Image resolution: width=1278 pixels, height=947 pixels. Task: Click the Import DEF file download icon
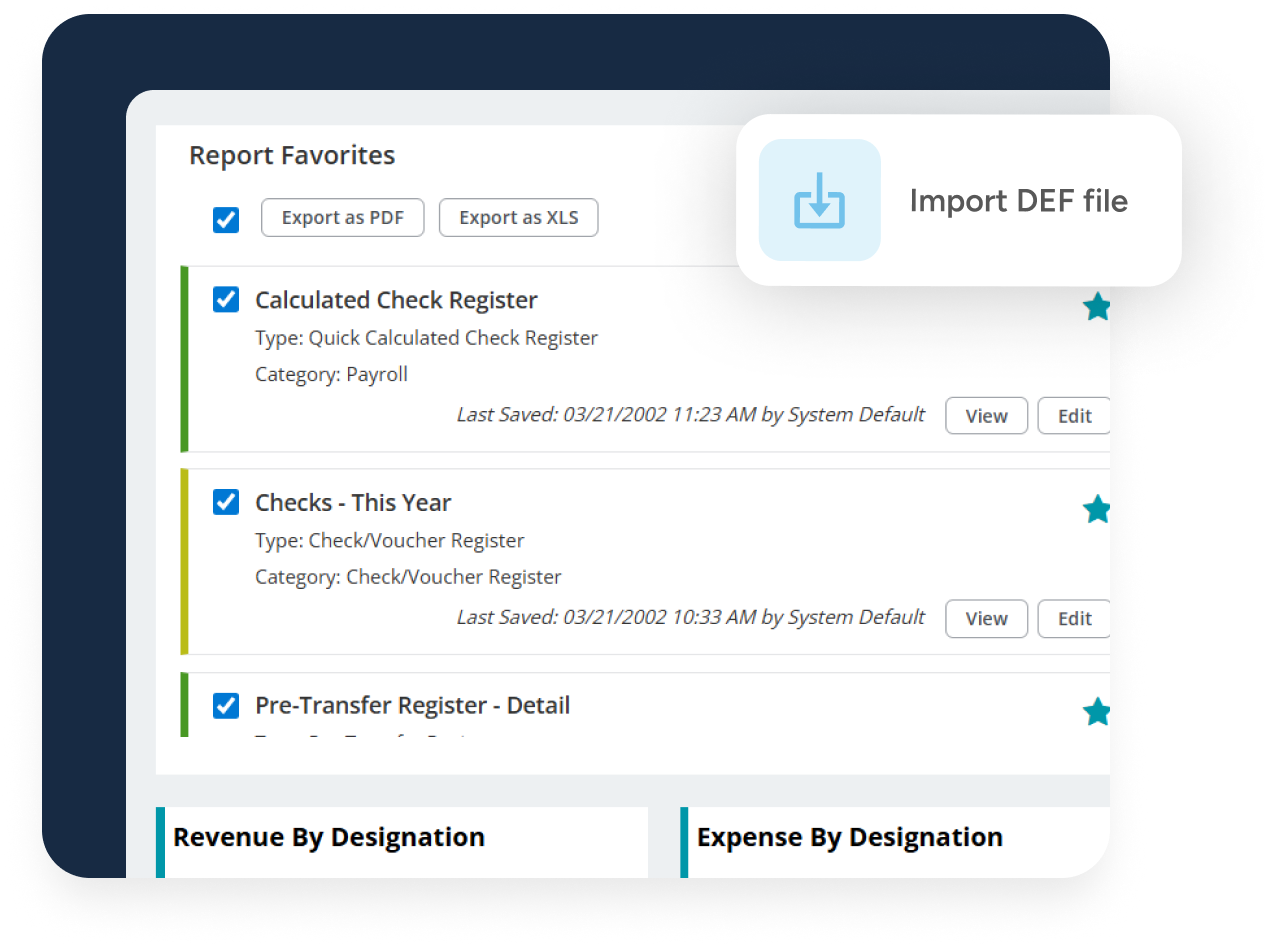[x=819, y=200]
